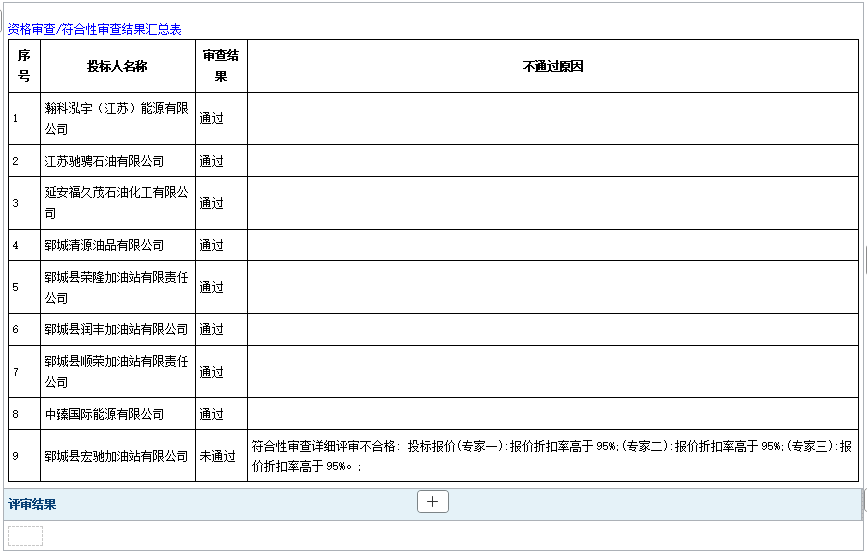The width and height of the screenshot is (867, 555).
Task: Select bidder 瀚科泓宇（江苏）能源有限公司
Action: pos(117,118)
